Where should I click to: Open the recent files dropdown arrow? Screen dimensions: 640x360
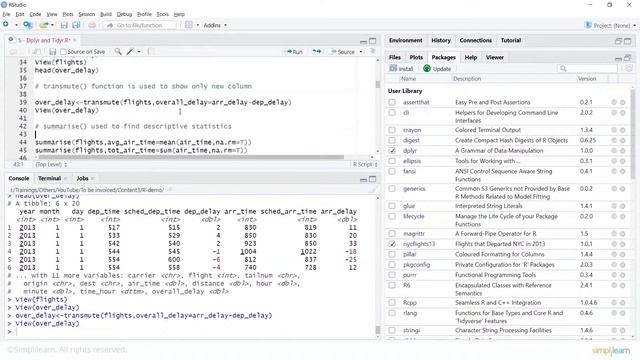coord(52,25)
